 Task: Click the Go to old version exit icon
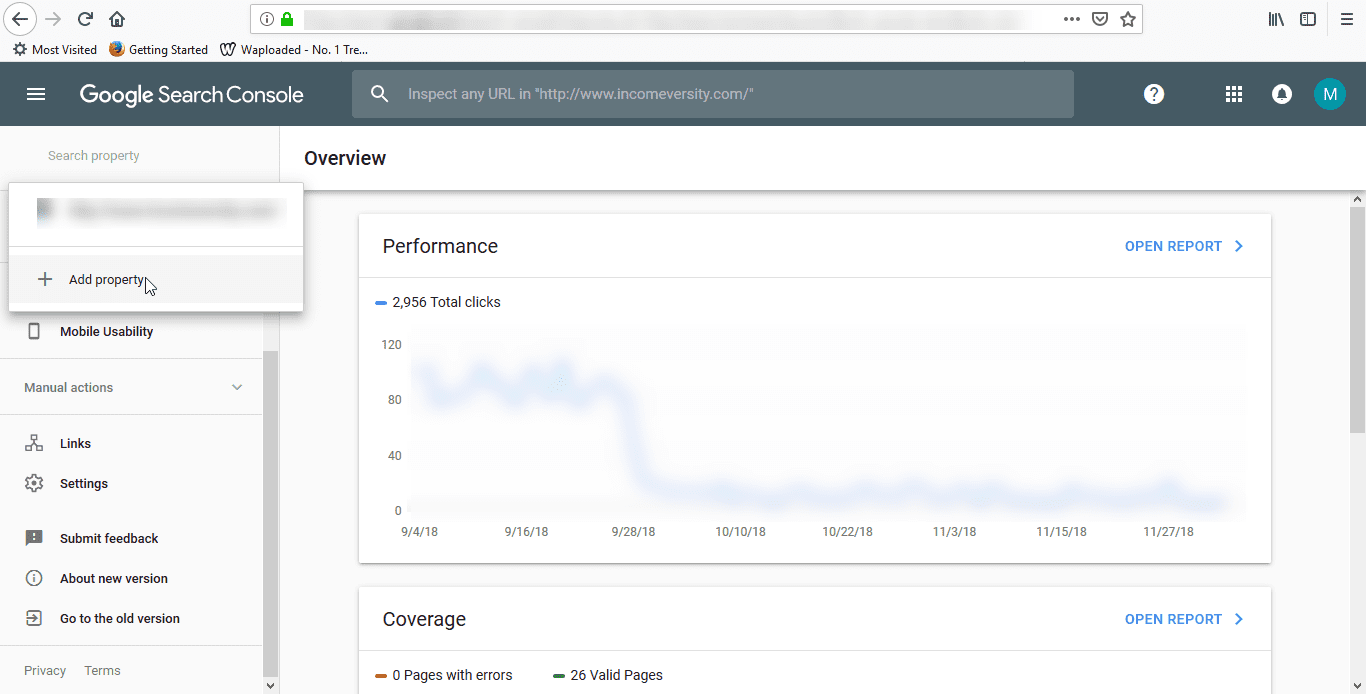coord(34,618)
